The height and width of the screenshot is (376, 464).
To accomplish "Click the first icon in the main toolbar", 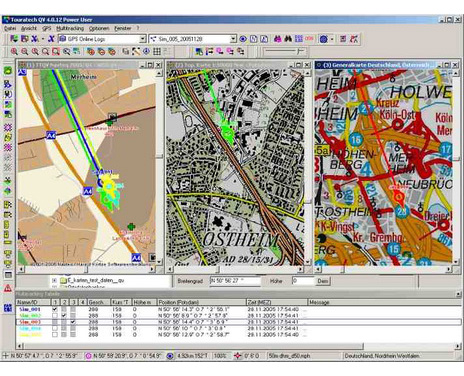I will click(x=14, y=39).
